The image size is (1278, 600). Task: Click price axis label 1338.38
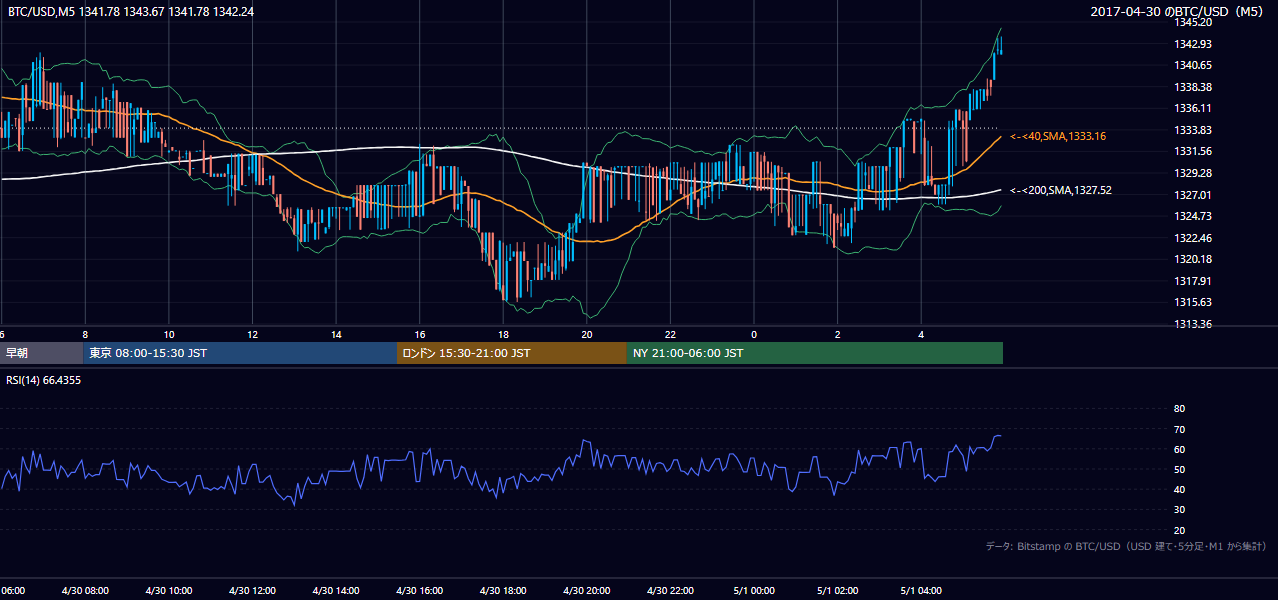point(1194,87)
